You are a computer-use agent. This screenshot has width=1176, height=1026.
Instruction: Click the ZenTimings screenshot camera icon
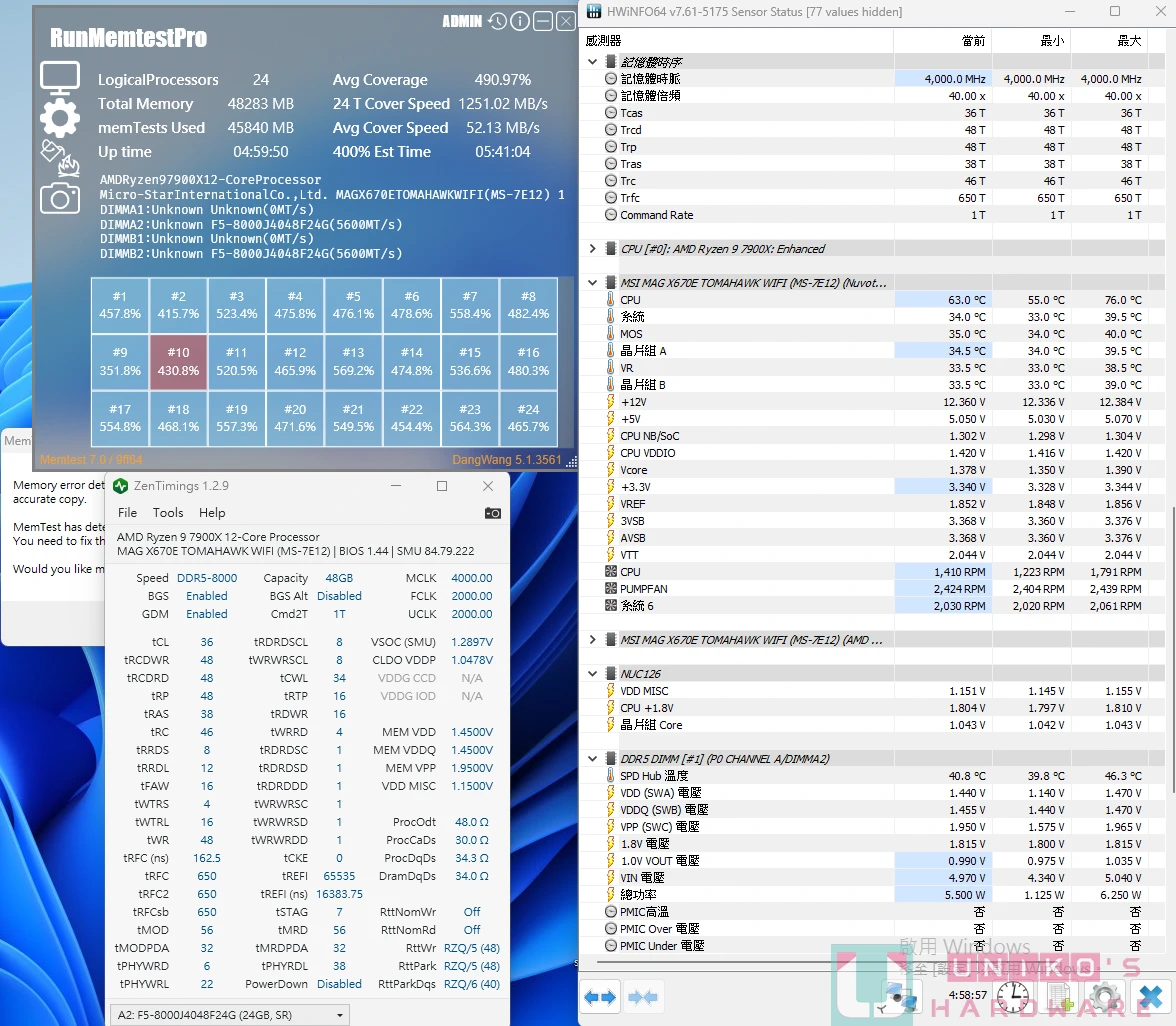pyautogui.click(x=493, y=513)
